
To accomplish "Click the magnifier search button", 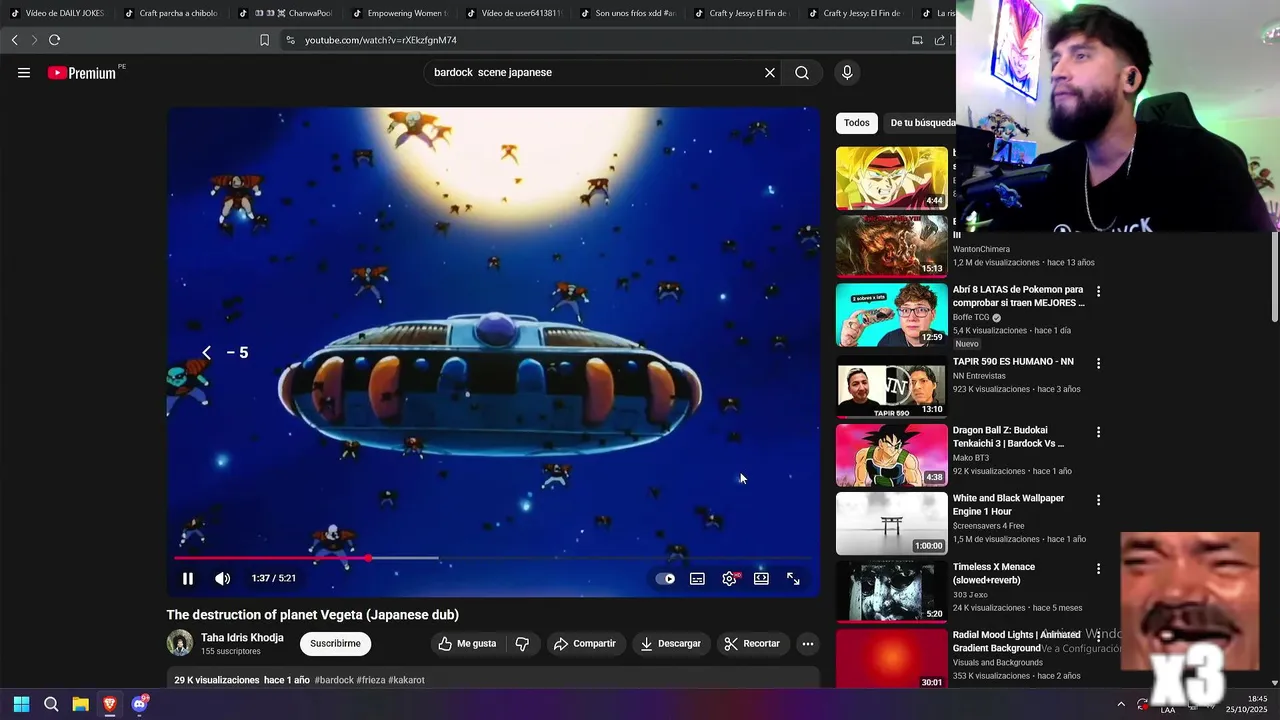I will click(x=802, y=73).
